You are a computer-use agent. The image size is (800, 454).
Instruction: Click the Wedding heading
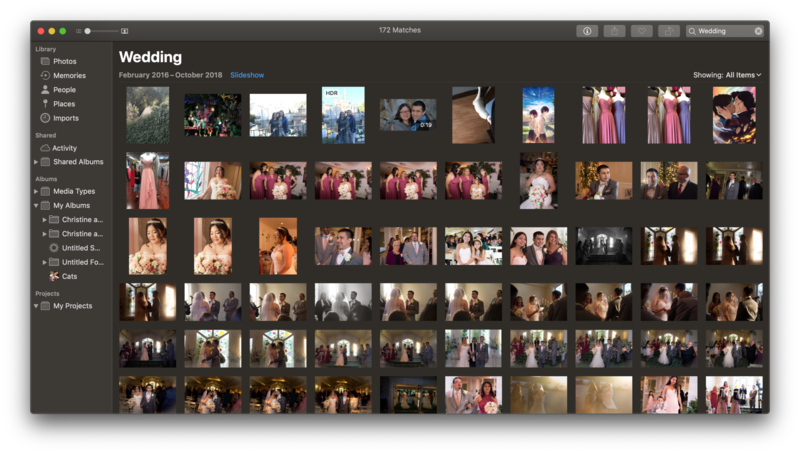tap(151, 57)
